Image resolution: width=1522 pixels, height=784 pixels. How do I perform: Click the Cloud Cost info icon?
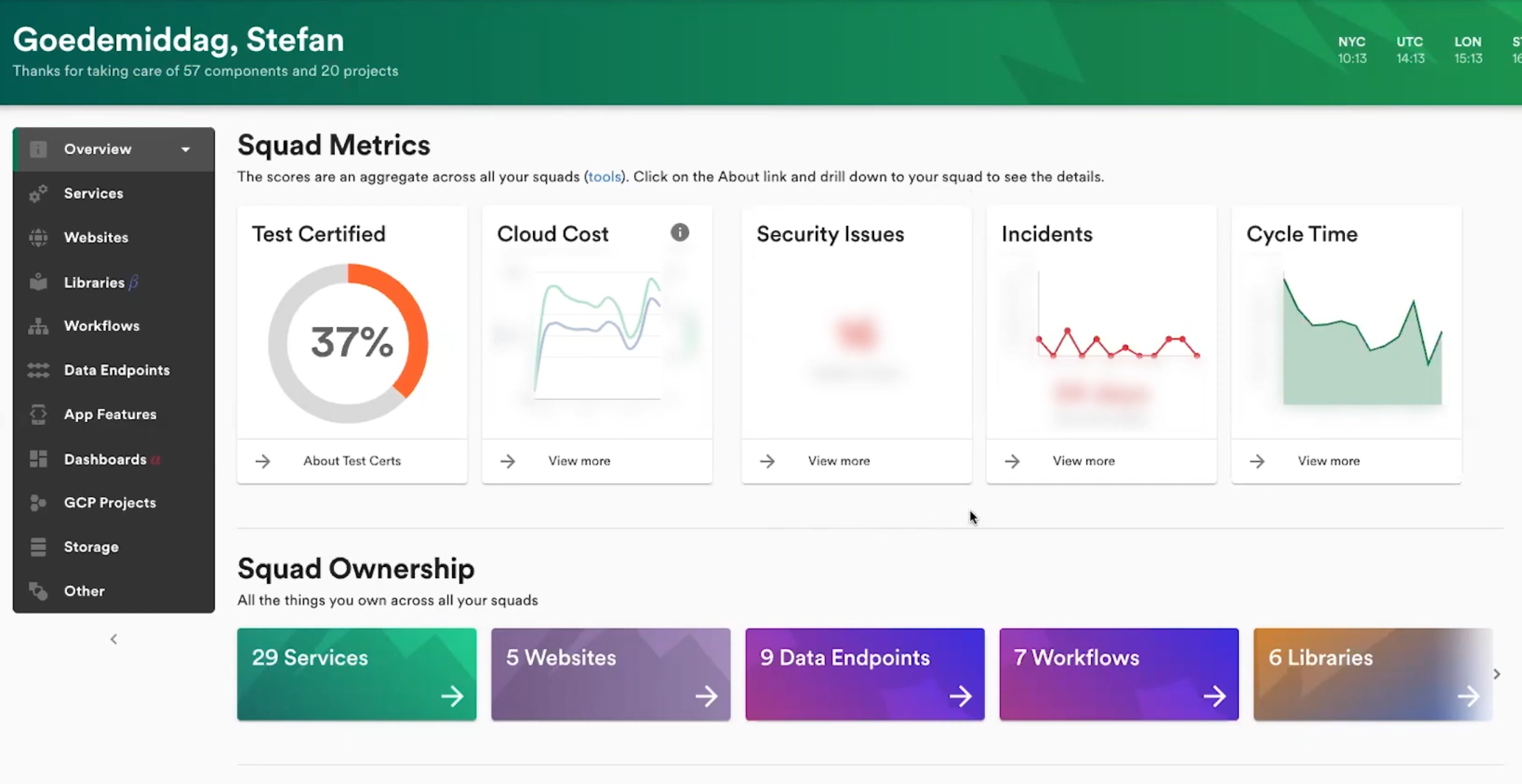click(679, 233)
